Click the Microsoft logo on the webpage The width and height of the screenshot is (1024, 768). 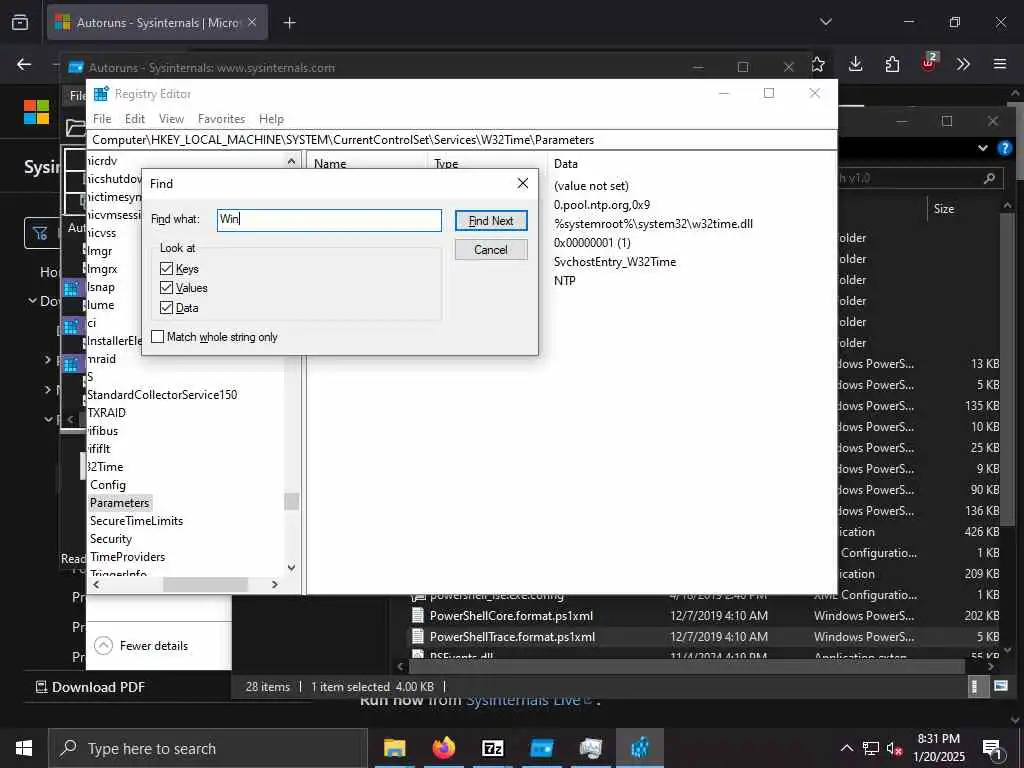(x=37, y=112)
